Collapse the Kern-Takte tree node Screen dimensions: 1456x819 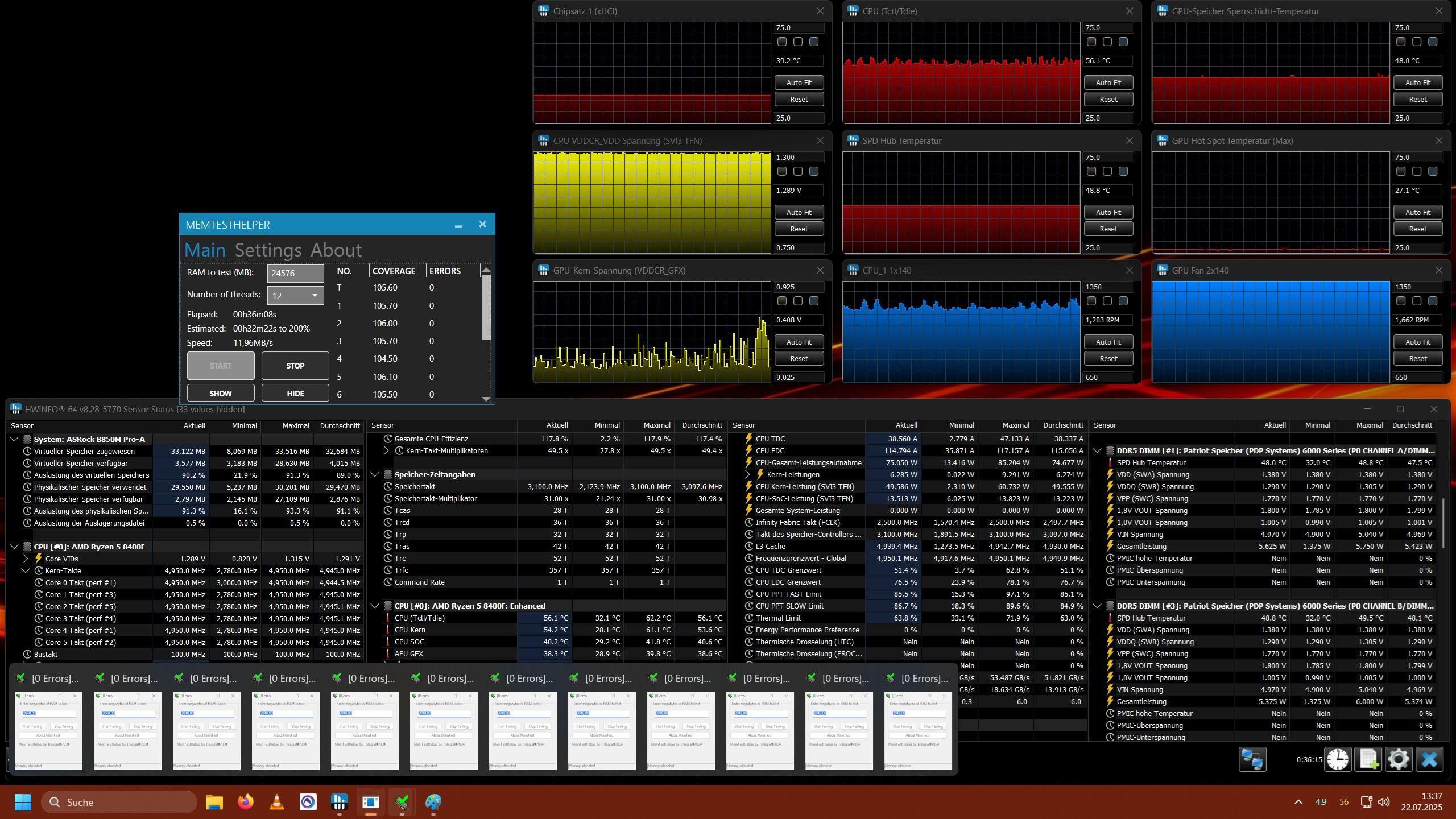pos(26,570)
